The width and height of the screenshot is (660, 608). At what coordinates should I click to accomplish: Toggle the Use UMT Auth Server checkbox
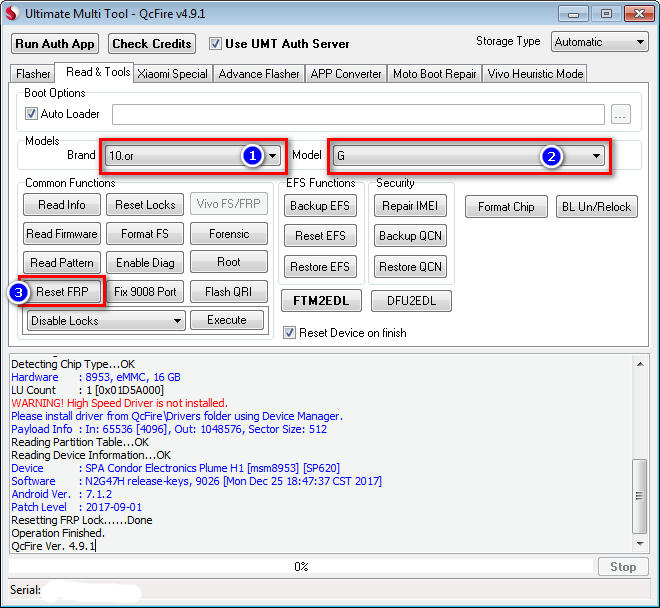[x=215, y=44]
